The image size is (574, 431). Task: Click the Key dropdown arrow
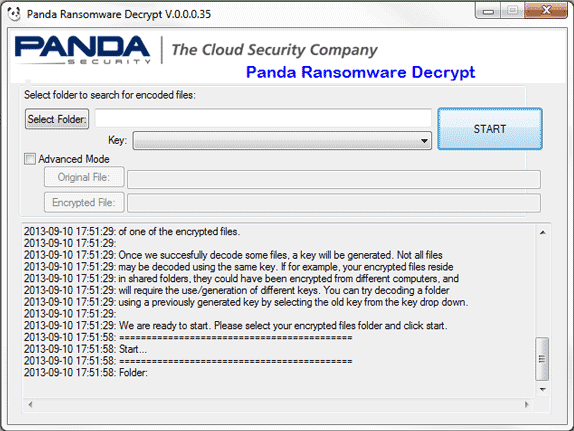tap(424, 141)
